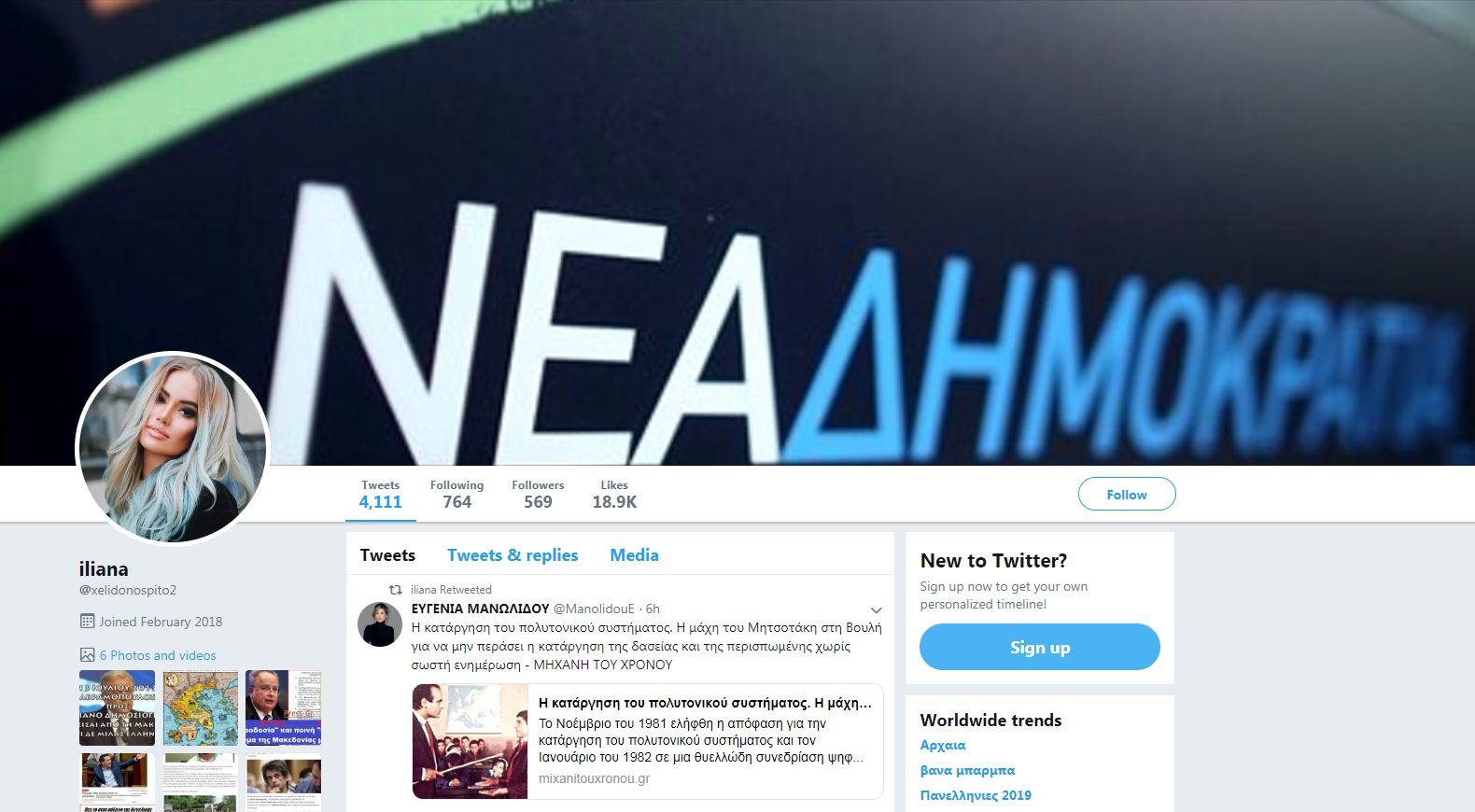Click the photo icon beside 6 Photos and videos

(x=88, y=655)
